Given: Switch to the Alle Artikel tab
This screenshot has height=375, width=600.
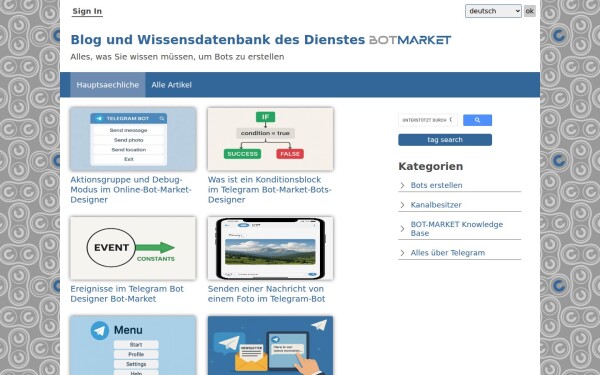Looking at the screenshot, I should [x=171, y=85].
